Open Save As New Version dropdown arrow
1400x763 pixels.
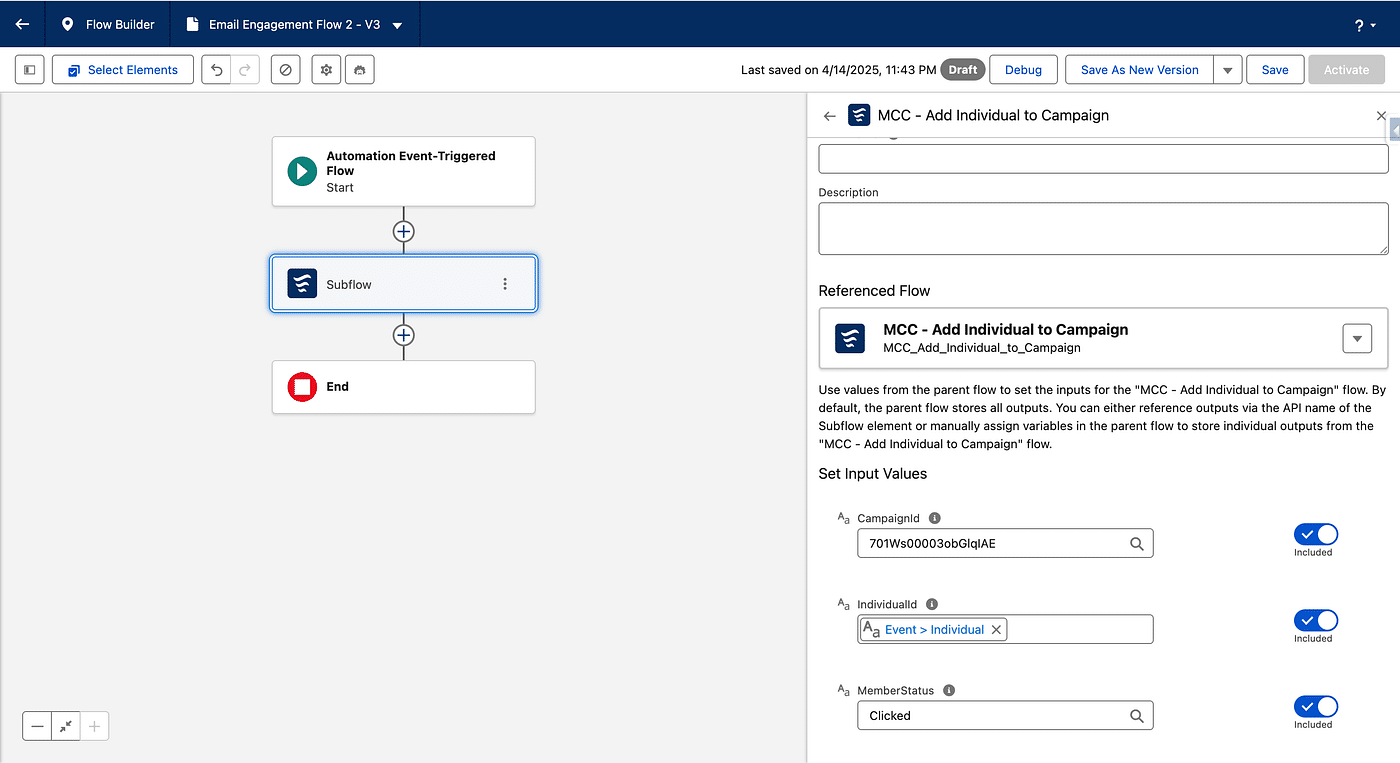click(x=1228, y=70)
